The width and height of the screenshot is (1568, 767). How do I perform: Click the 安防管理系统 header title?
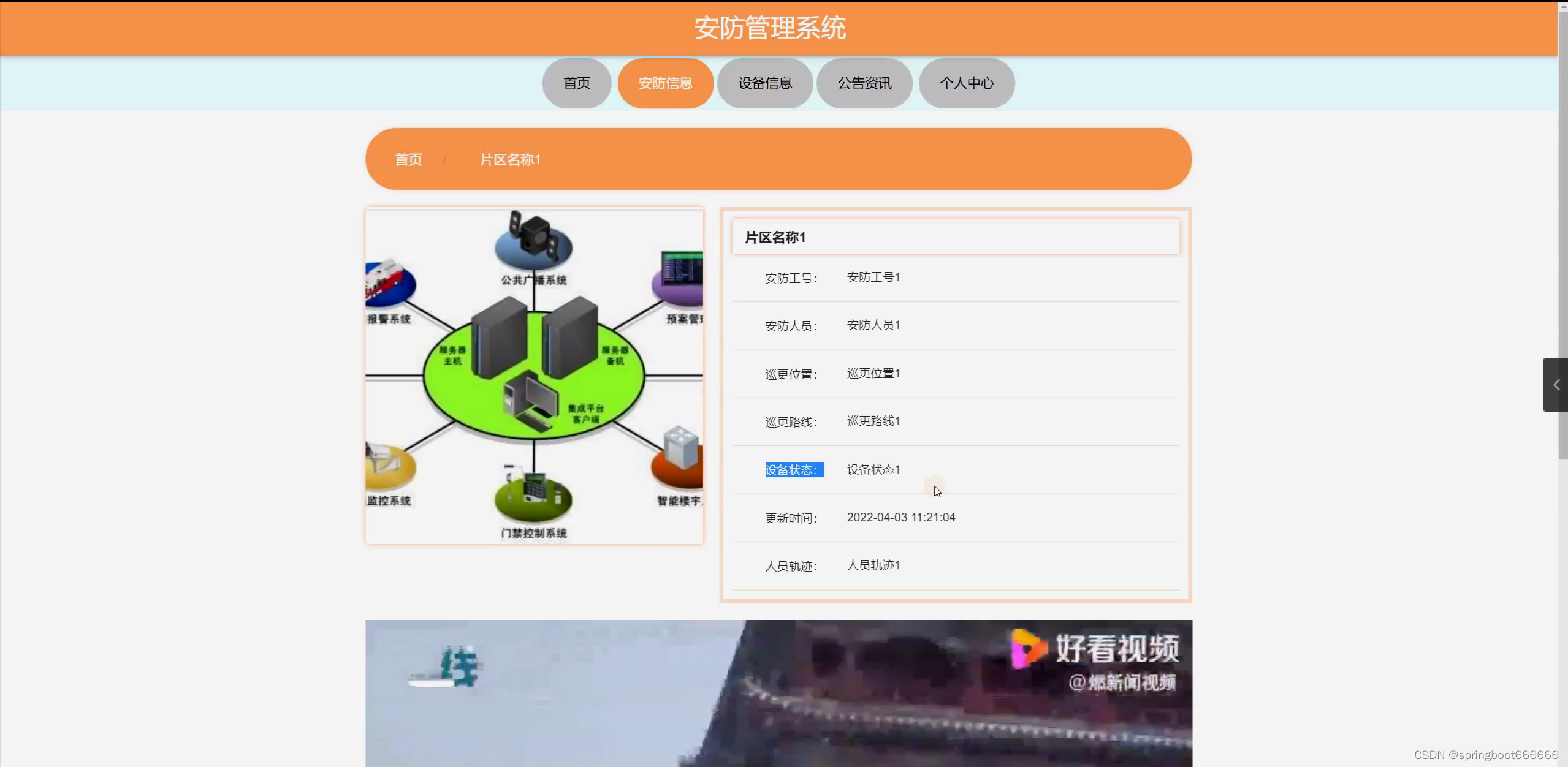click(770, 28)
